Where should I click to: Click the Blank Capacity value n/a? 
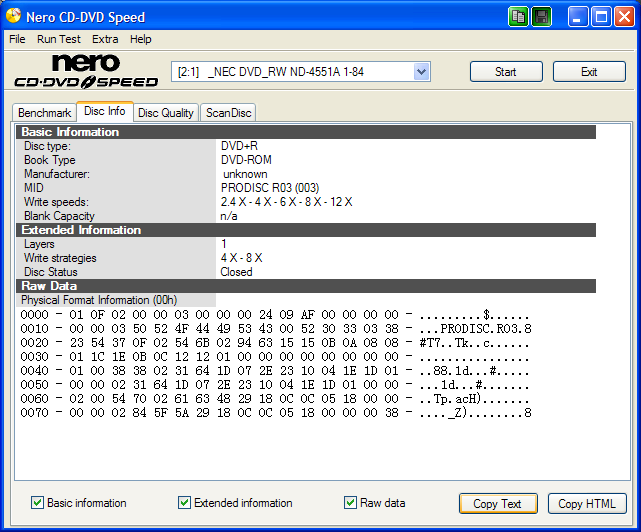point(229,216)
